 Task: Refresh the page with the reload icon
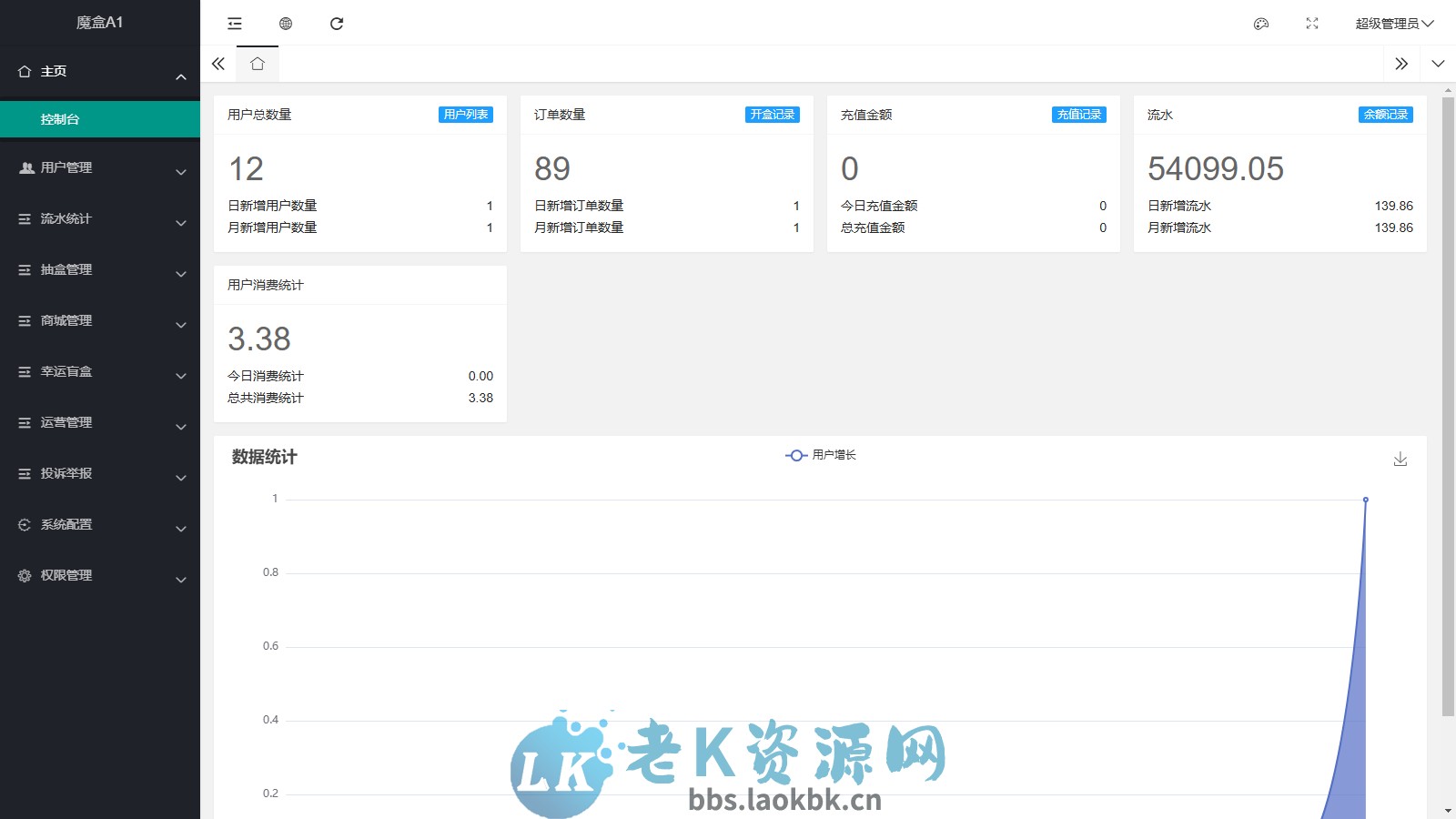[x=337, y=24]
